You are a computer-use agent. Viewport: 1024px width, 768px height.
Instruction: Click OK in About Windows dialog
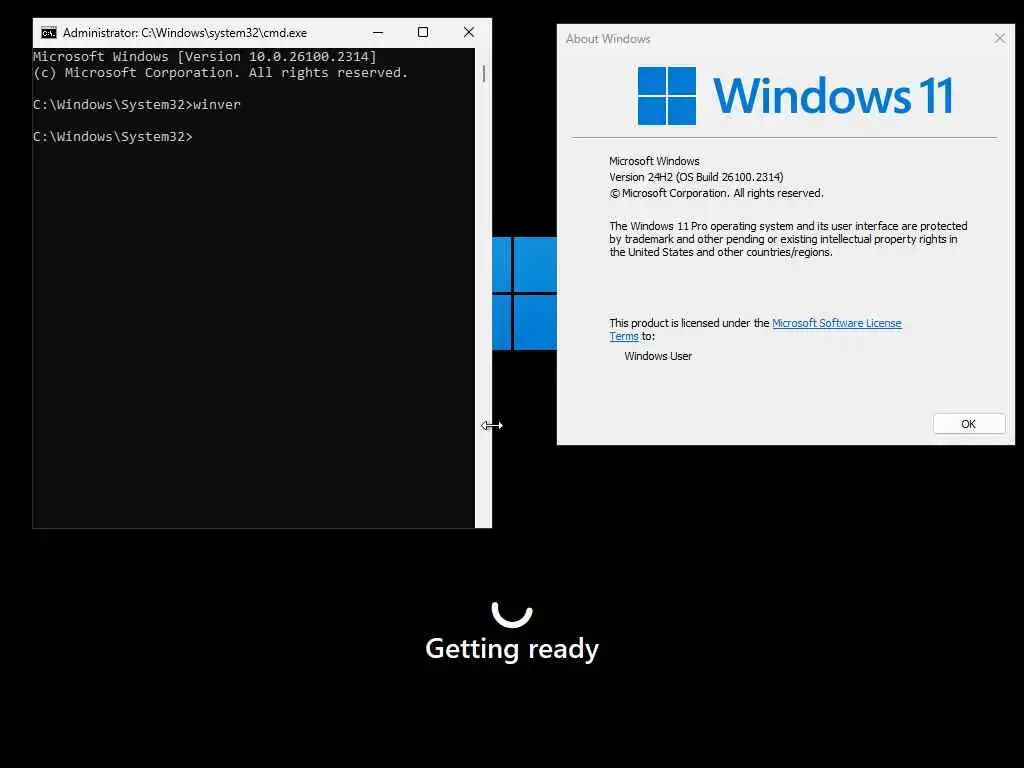969,424
